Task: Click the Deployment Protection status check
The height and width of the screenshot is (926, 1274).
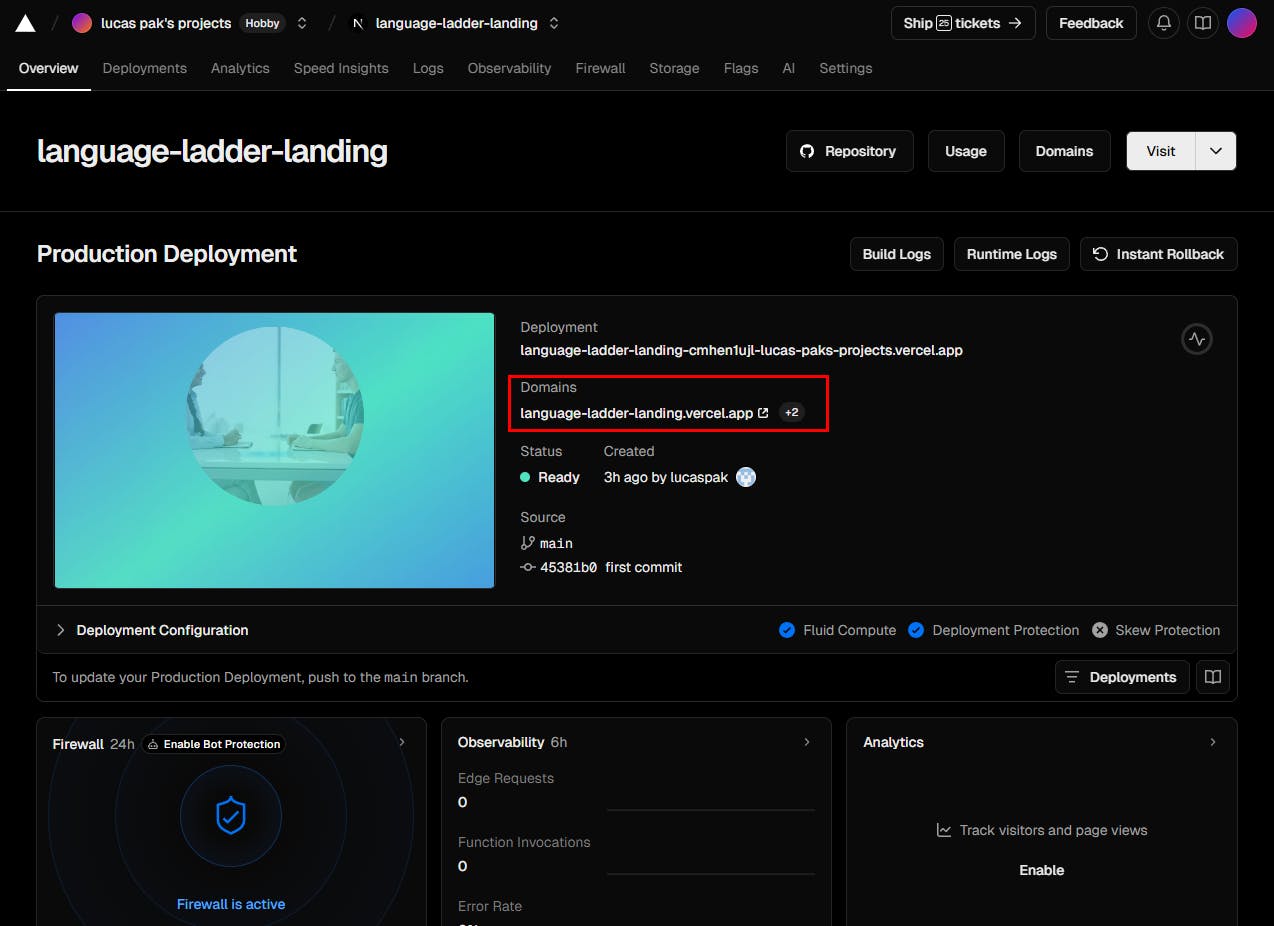Action: [x=993, y=630]
